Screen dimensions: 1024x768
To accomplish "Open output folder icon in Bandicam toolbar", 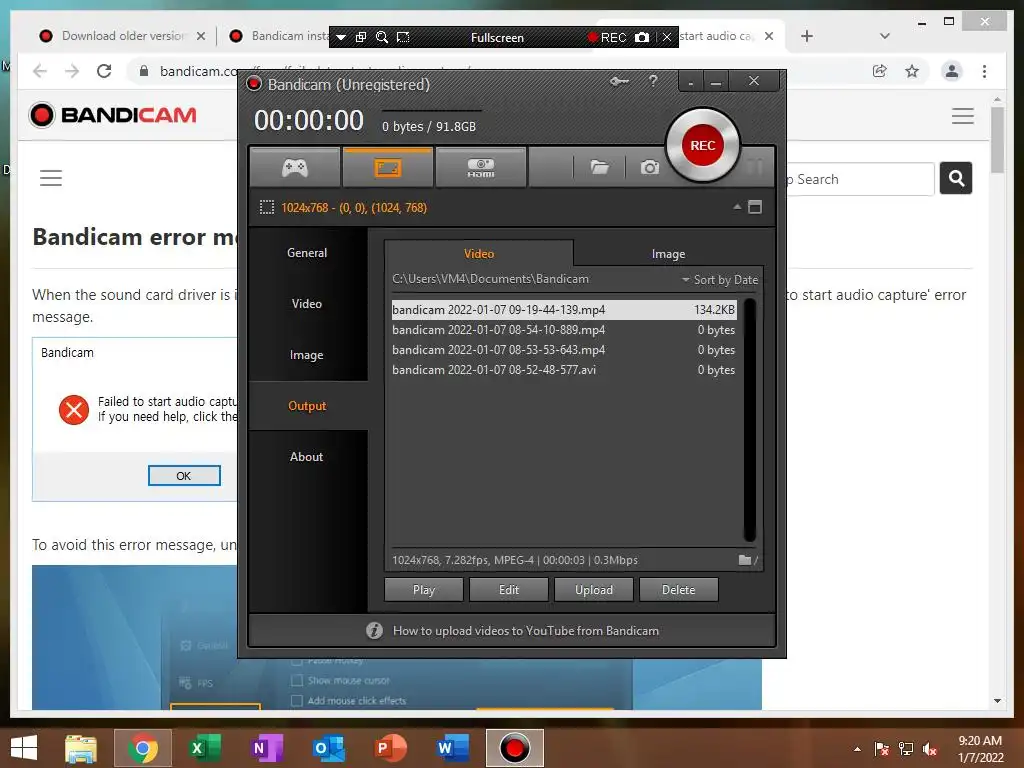I will point(600,168).
